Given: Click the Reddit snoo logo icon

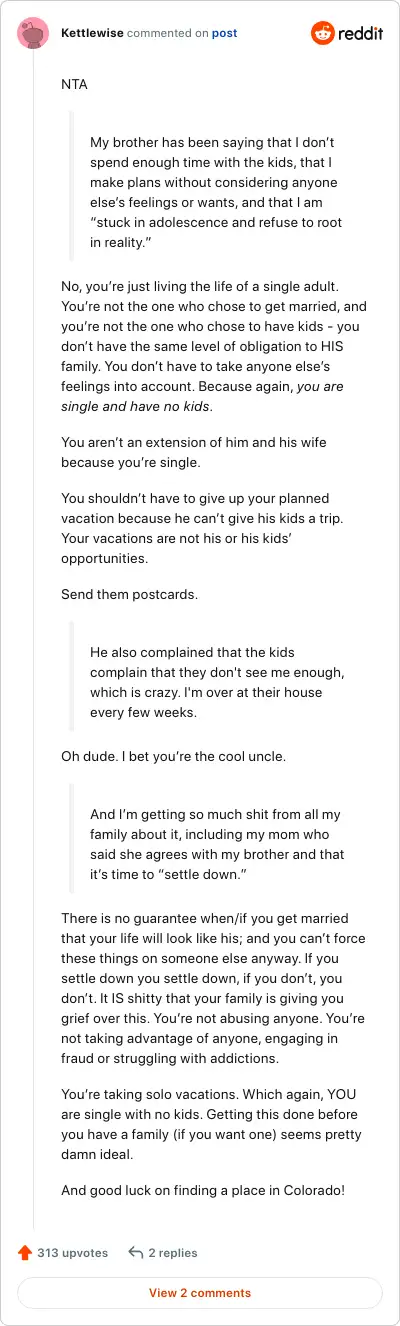Looking at the screenshot, I should (x=324, y=33).
